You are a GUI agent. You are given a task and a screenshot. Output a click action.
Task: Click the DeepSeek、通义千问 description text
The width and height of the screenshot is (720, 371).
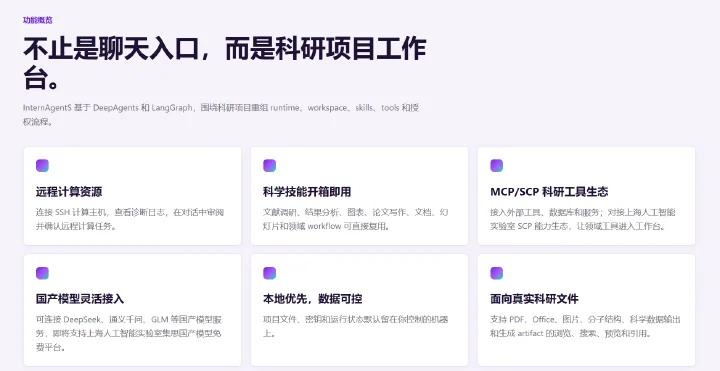click(x=129, y=333)
